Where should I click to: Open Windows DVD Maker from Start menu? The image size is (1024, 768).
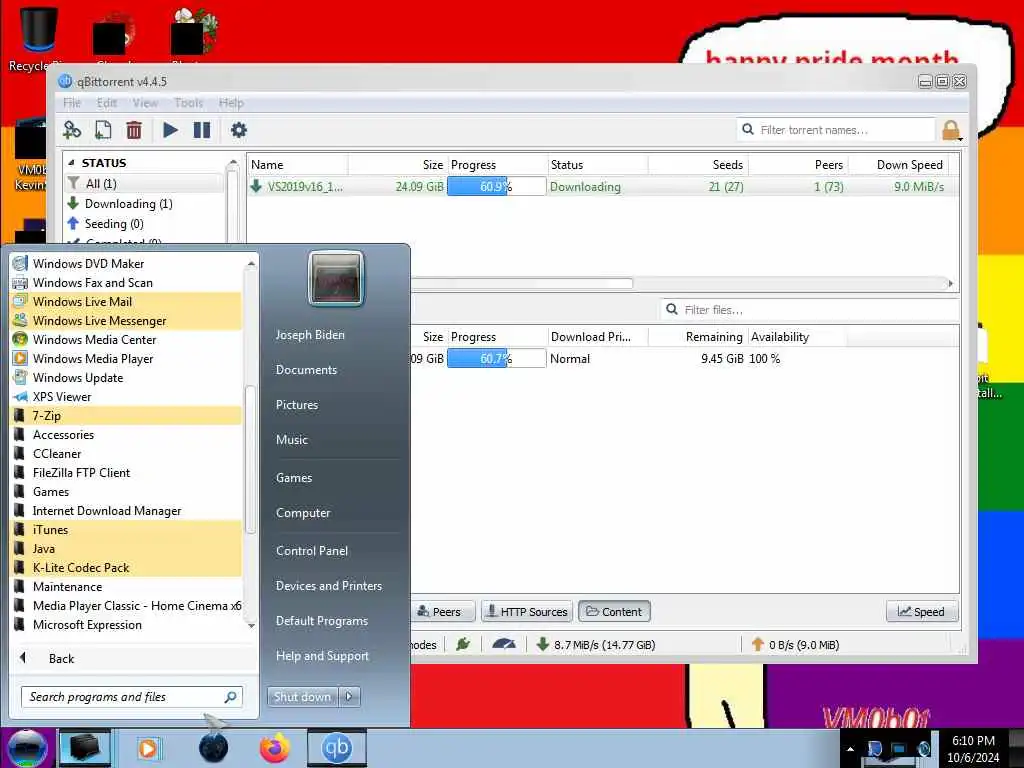[127, 264]
